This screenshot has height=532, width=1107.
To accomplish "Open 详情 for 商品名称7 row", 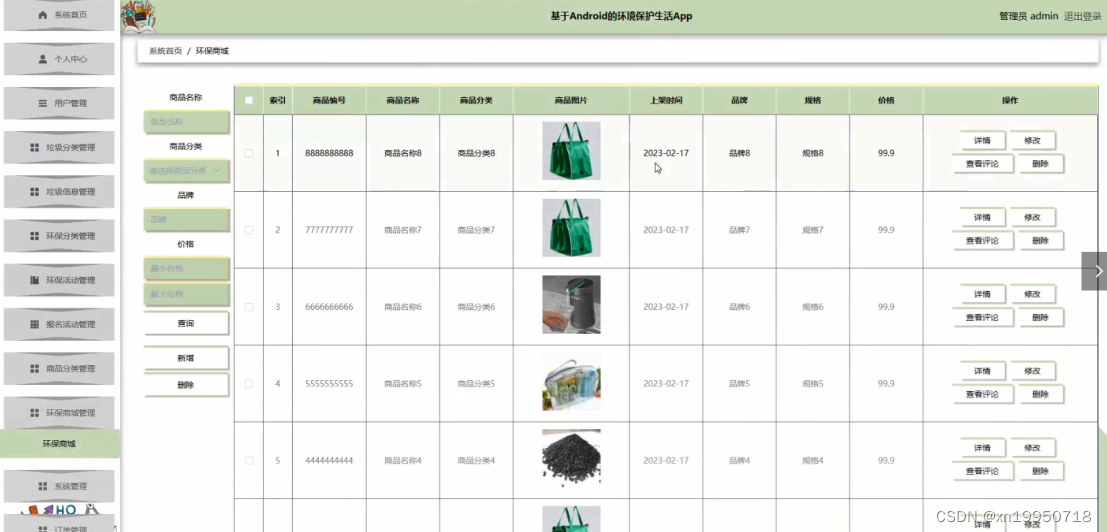I will (982, 217).
